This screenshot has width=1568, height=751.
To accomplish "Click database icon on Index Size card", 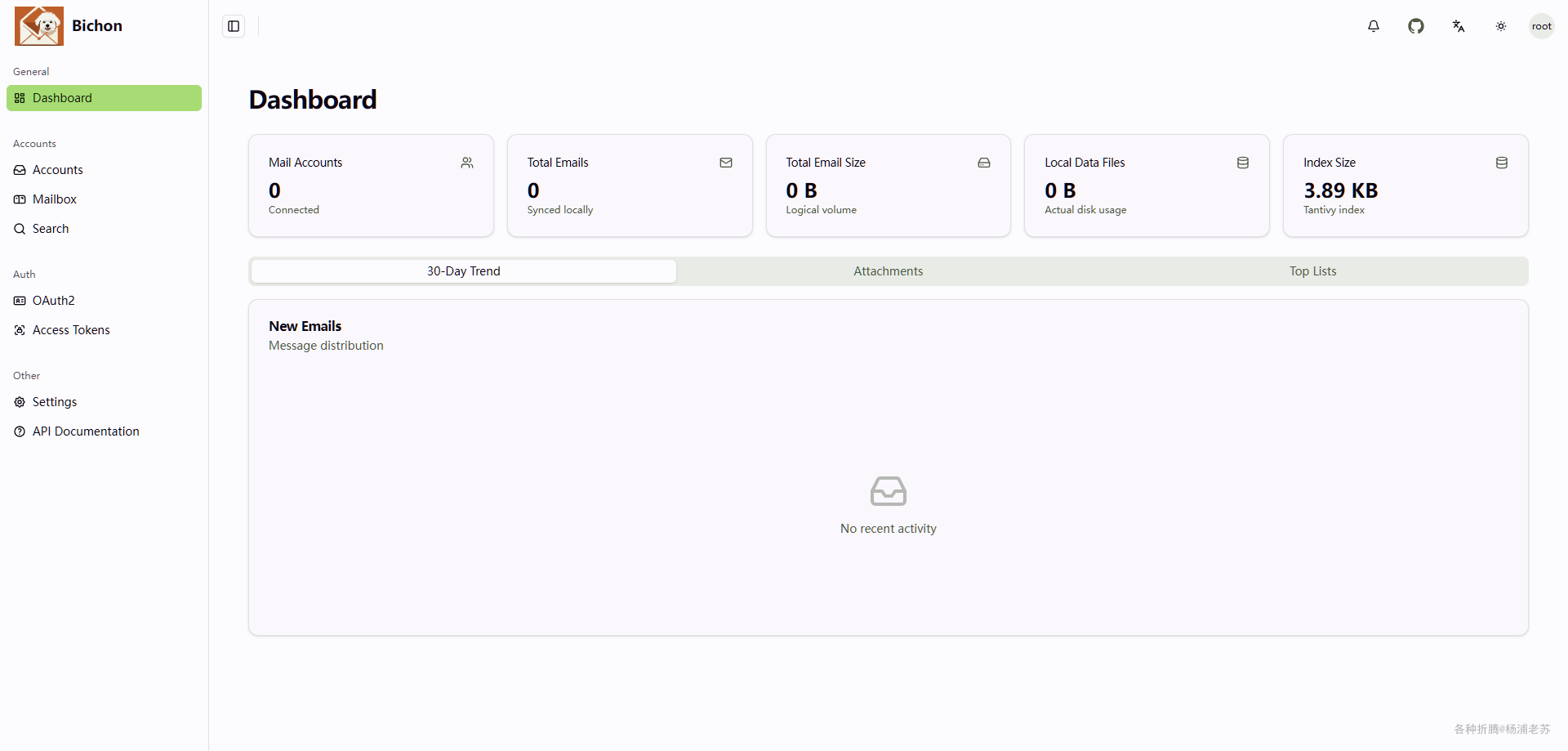I will [x=1502, y=163].
